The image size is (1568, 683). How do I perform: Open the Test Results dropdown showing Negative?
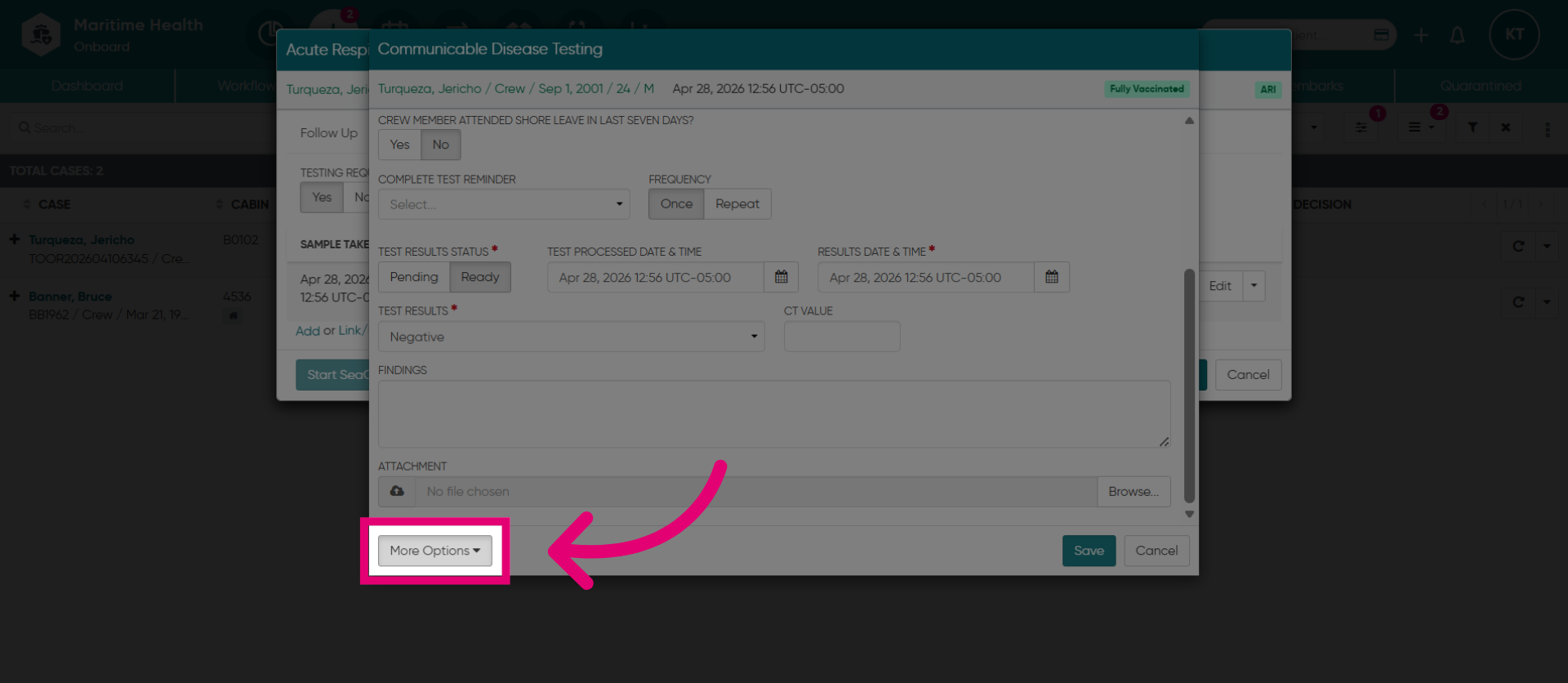(571, 337)
